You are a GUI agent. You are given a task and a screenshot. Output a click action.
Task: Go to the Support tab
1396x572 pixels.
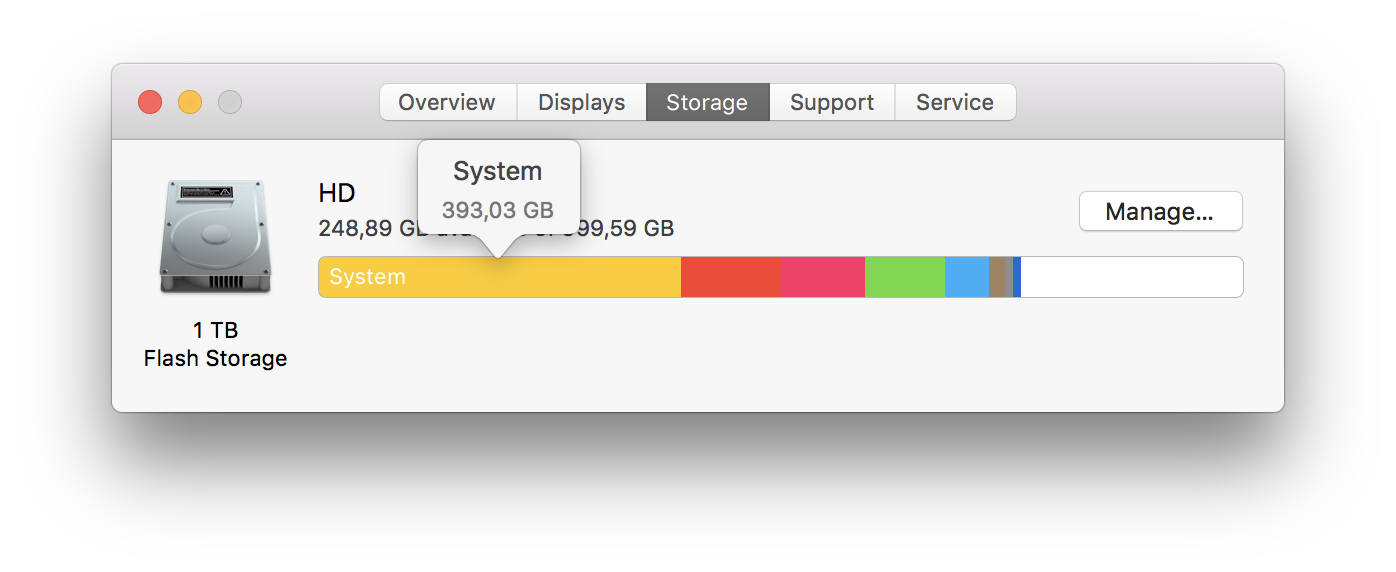(x=832, y=102)
